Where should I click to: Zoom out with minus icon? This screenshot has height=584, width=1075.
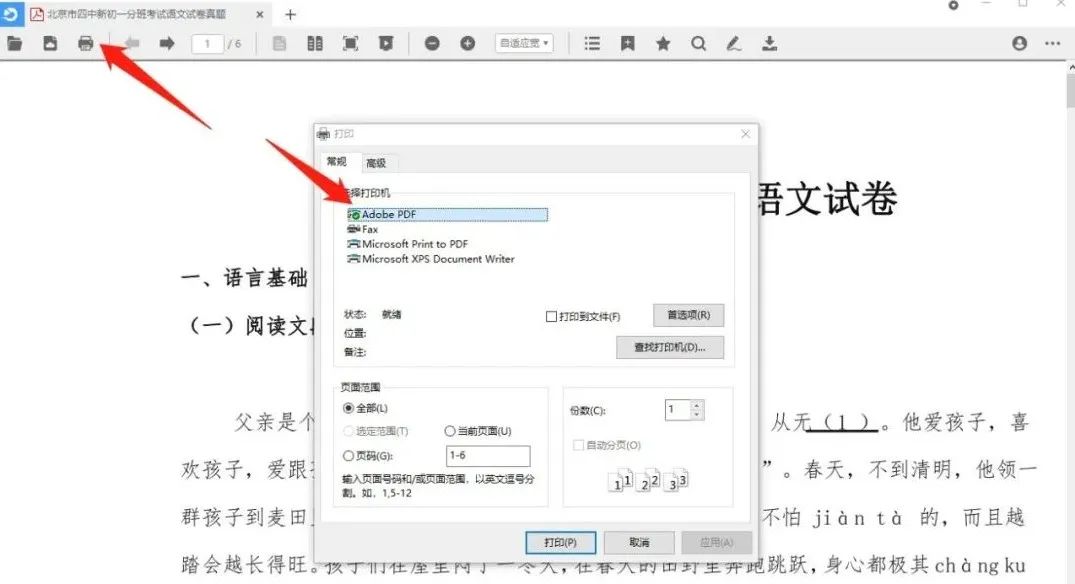click(x=432, y=44)
